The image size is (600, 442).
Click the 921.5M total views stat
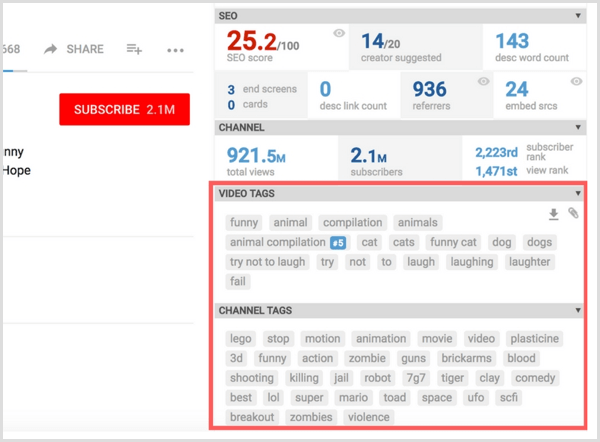tap(256, 155)
